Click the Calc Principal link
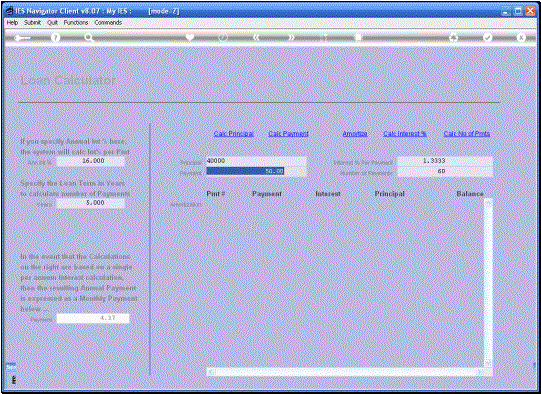541x394 pixels. 234,134
